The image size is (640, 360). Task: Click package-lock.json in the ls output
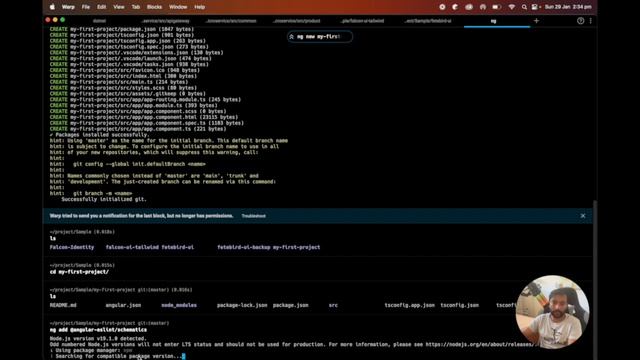click(x=242, y=305)
